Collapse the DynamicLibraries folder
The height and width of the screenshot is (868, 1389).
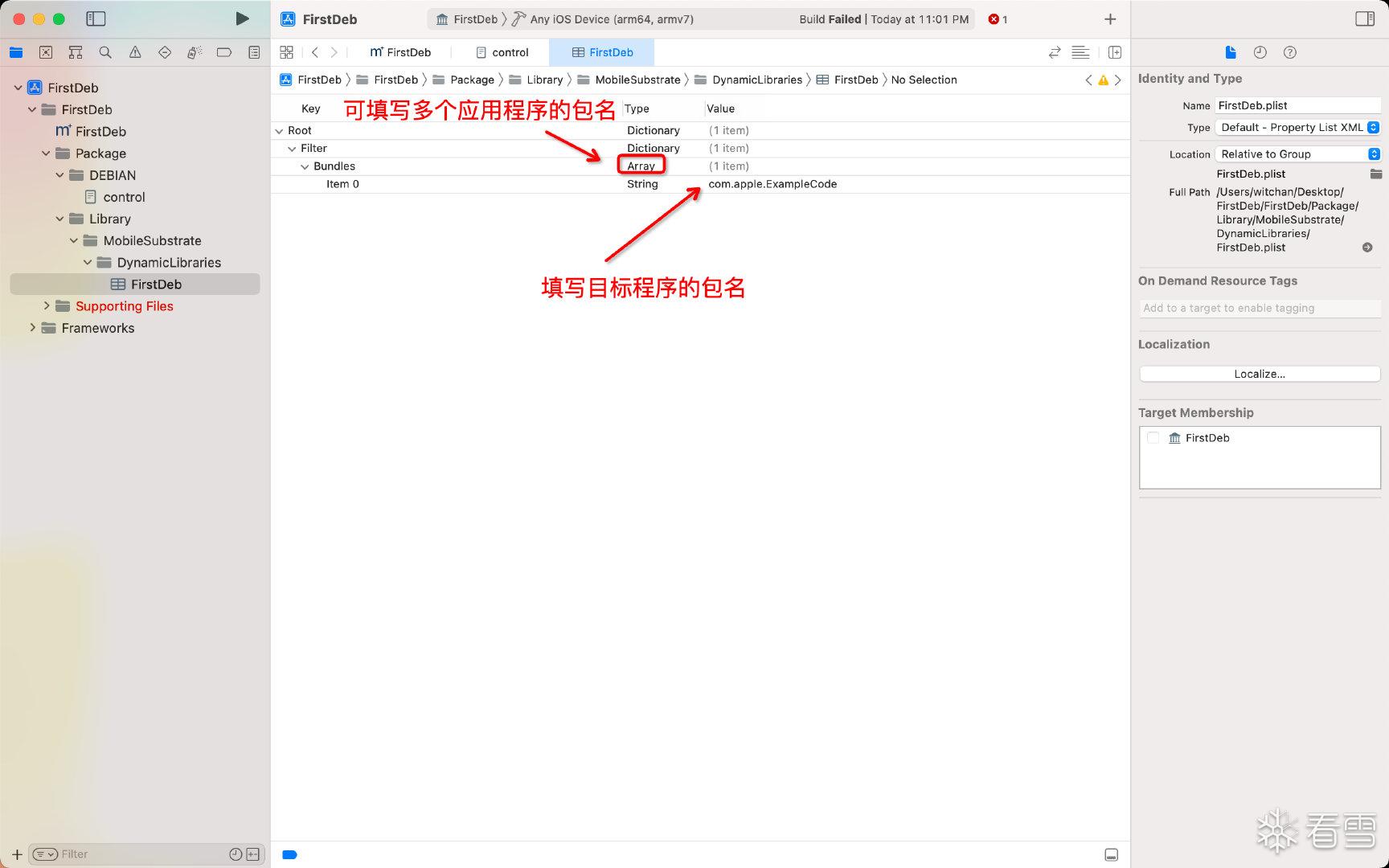88,262
